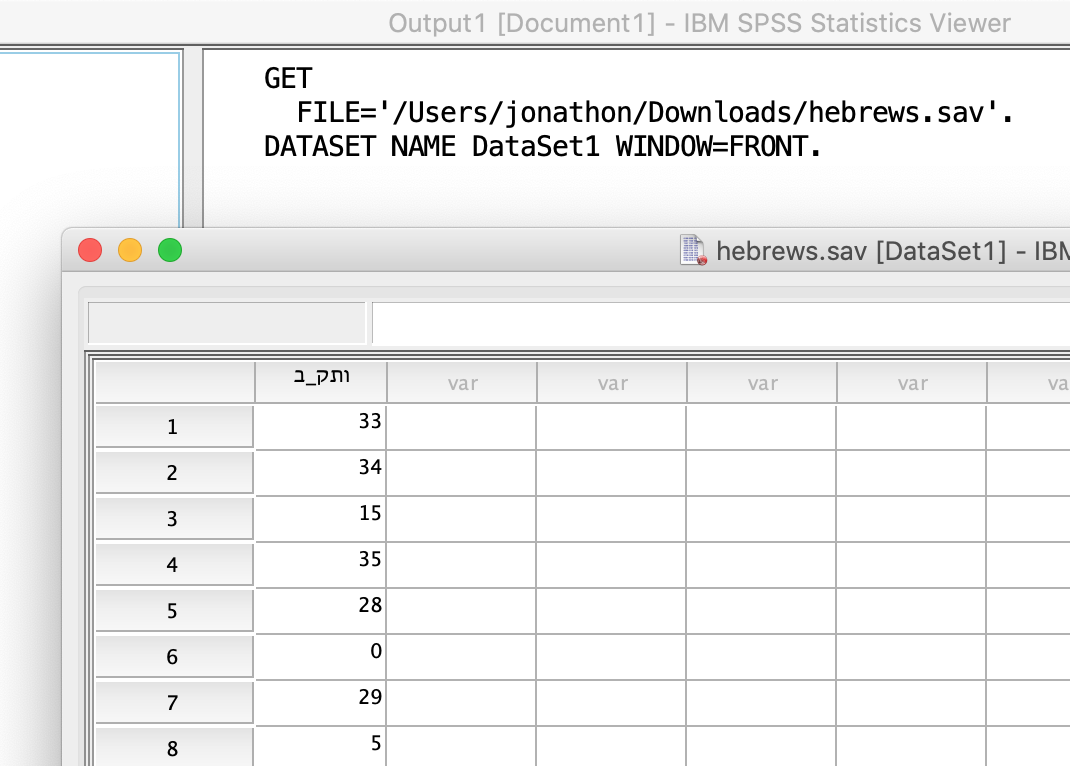
Task: Select the ותק_ב column header
Action: tap(320, 381)
